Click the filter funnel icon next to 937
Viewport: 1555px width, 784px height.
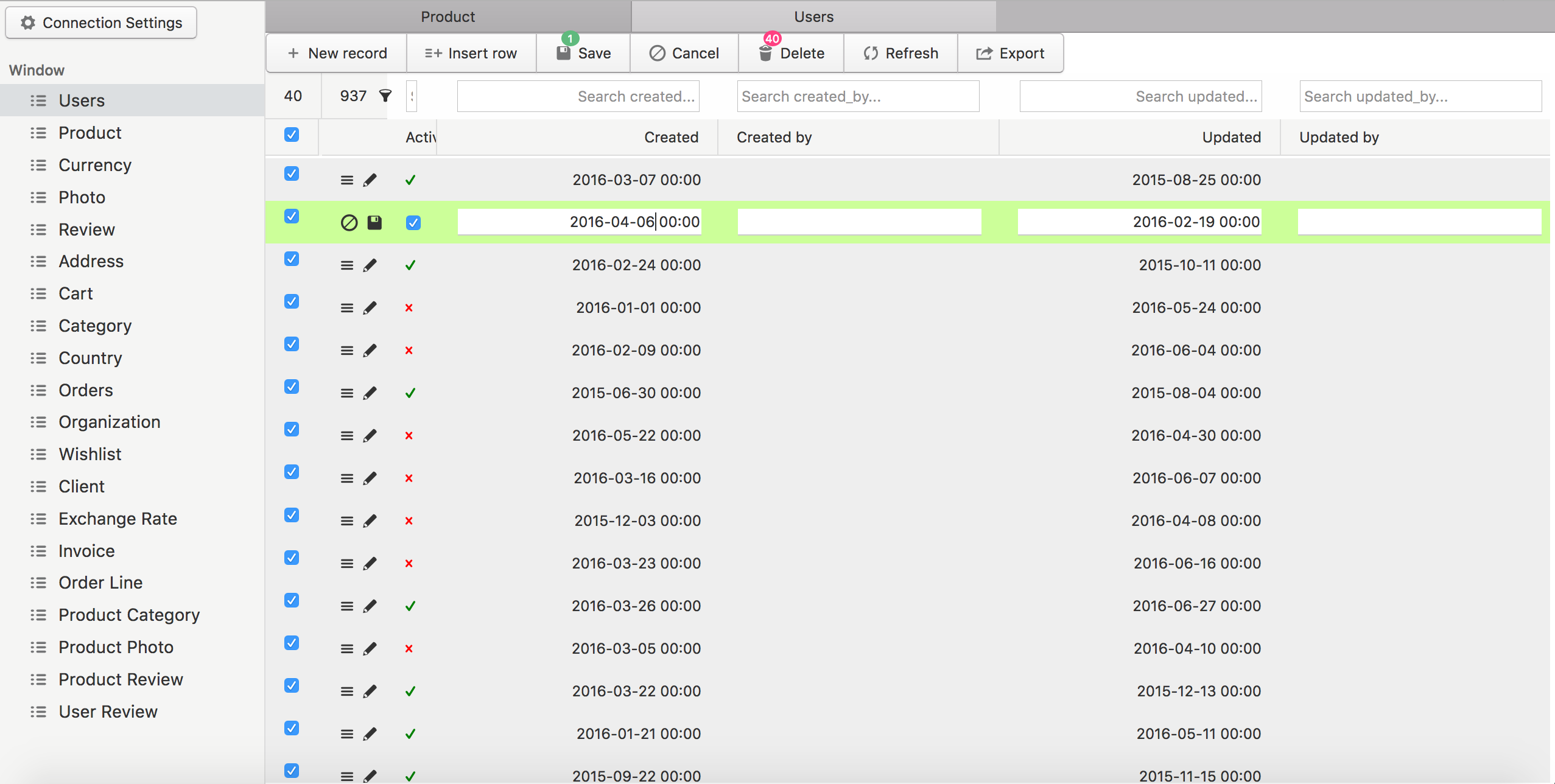385,96
